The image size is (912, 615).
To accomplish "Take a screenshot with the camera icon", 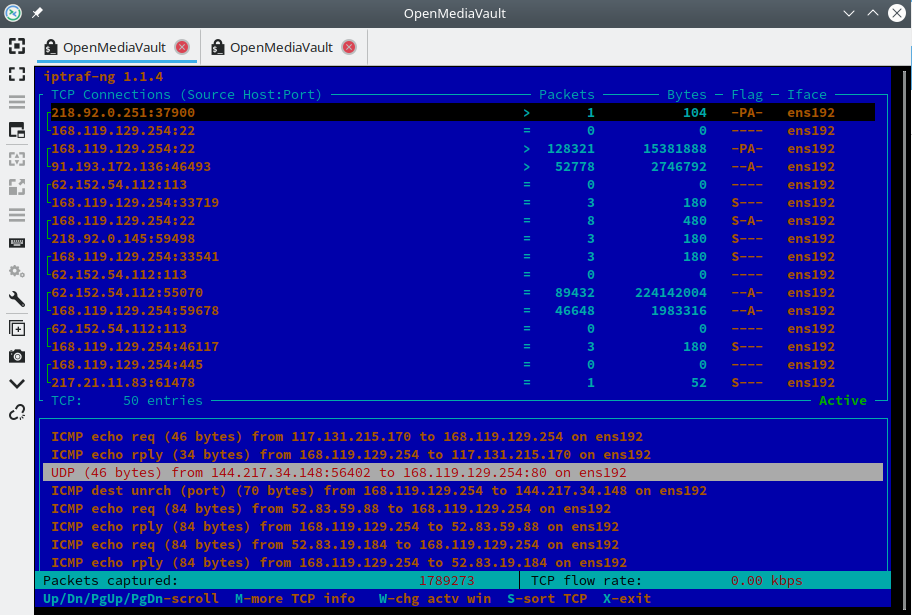I will coord(17,356).
